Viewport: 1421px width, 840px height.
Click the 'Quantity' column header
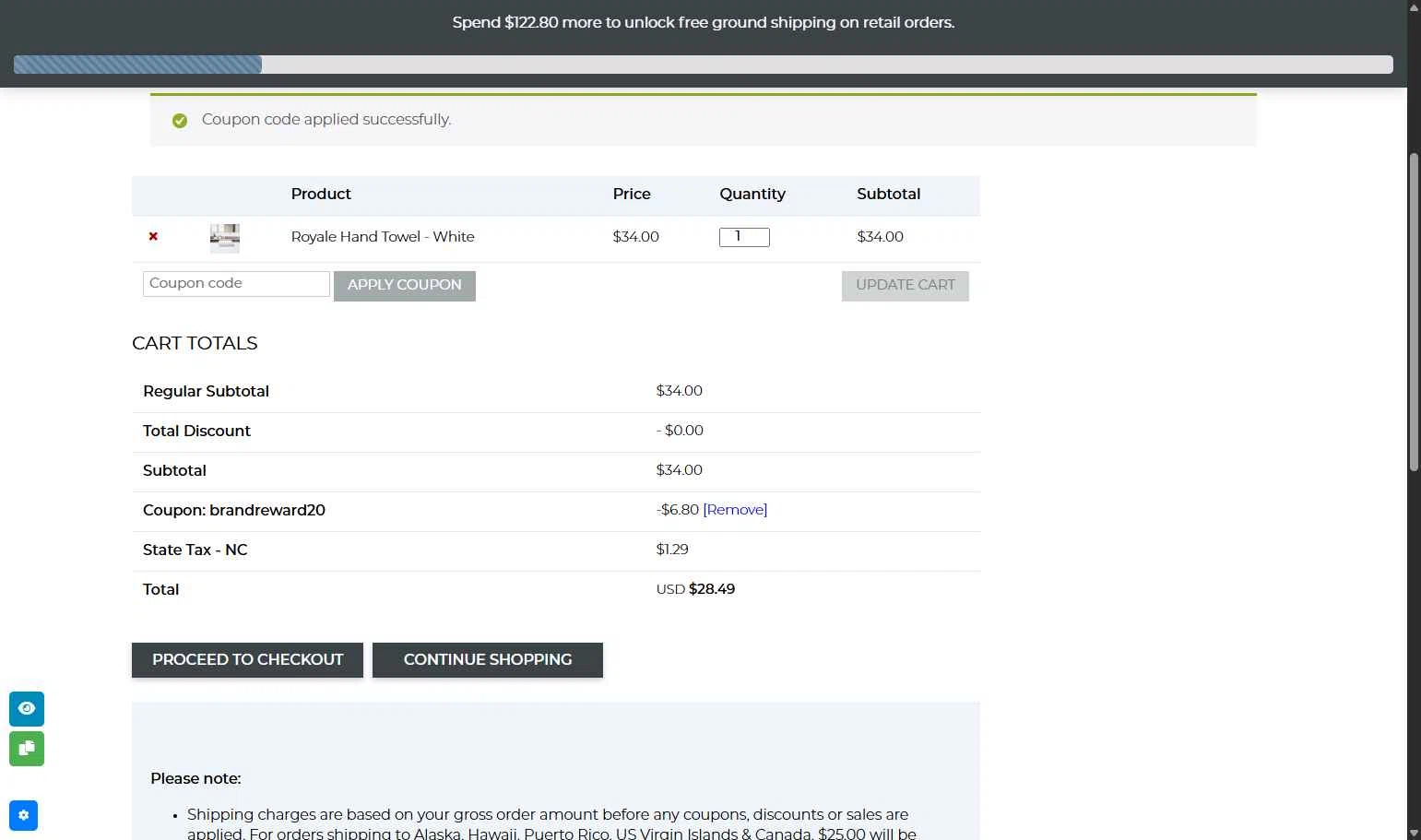point(752,194)
